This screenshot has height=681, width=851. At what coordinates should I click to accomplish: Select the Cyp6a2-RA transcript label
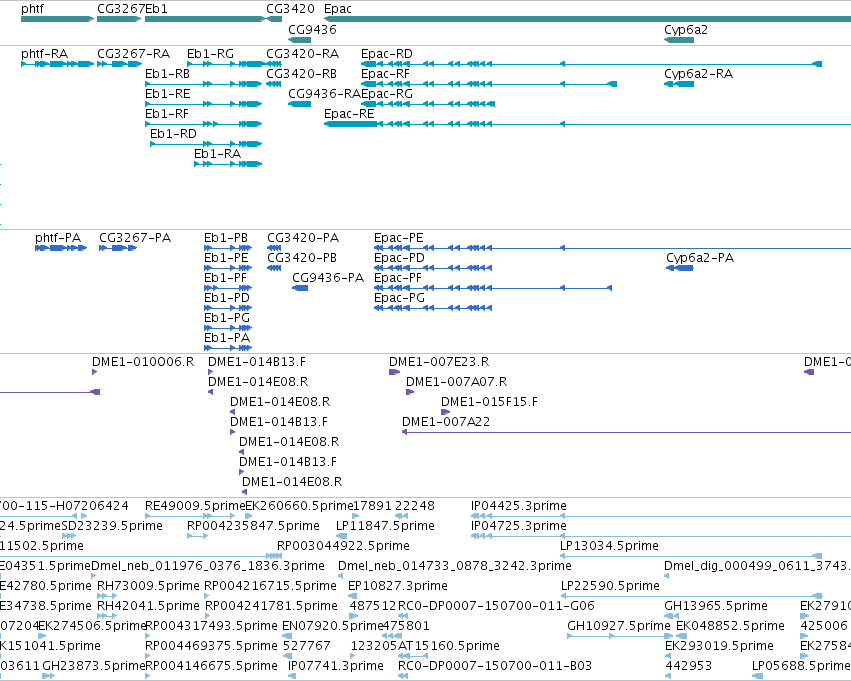click(x=698, y=74)
